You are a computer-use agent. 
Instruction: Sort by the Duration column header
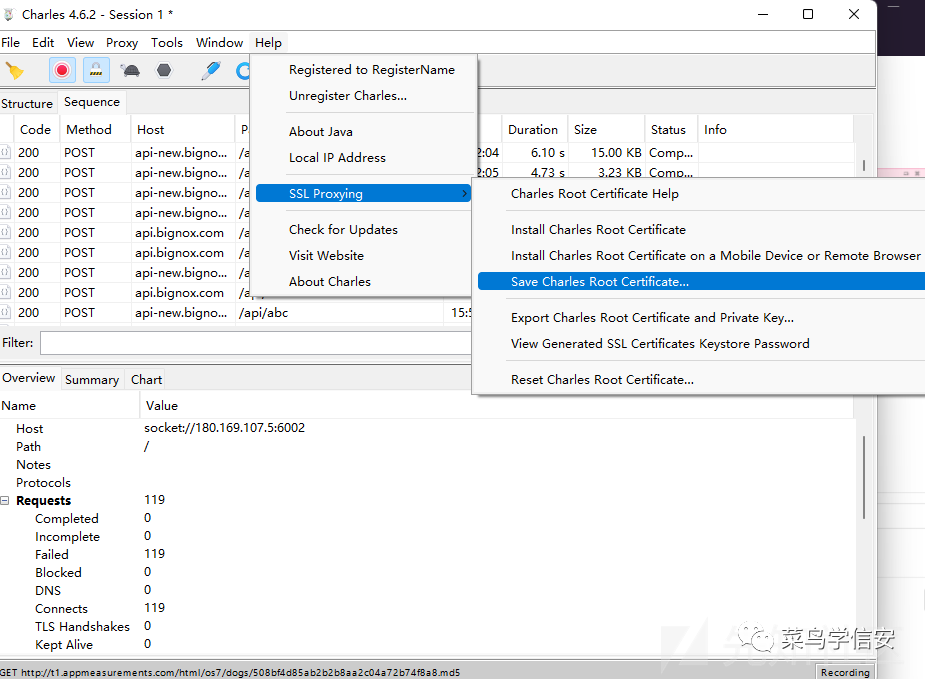[x=532, y=129]
